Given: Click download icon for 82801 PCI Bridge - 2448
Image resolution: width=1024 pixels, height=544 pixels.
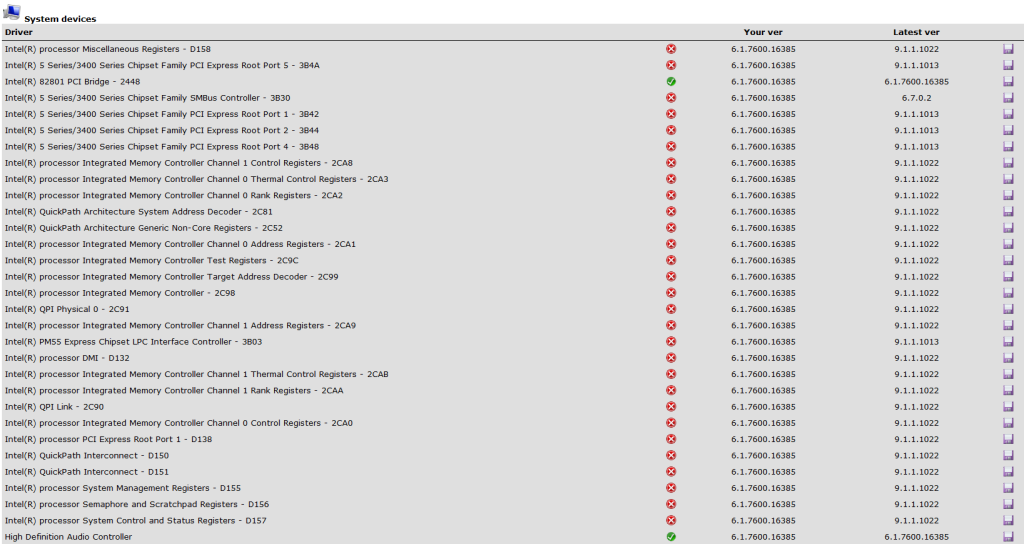Looking at the screenshot, I should pos(1008,82).
